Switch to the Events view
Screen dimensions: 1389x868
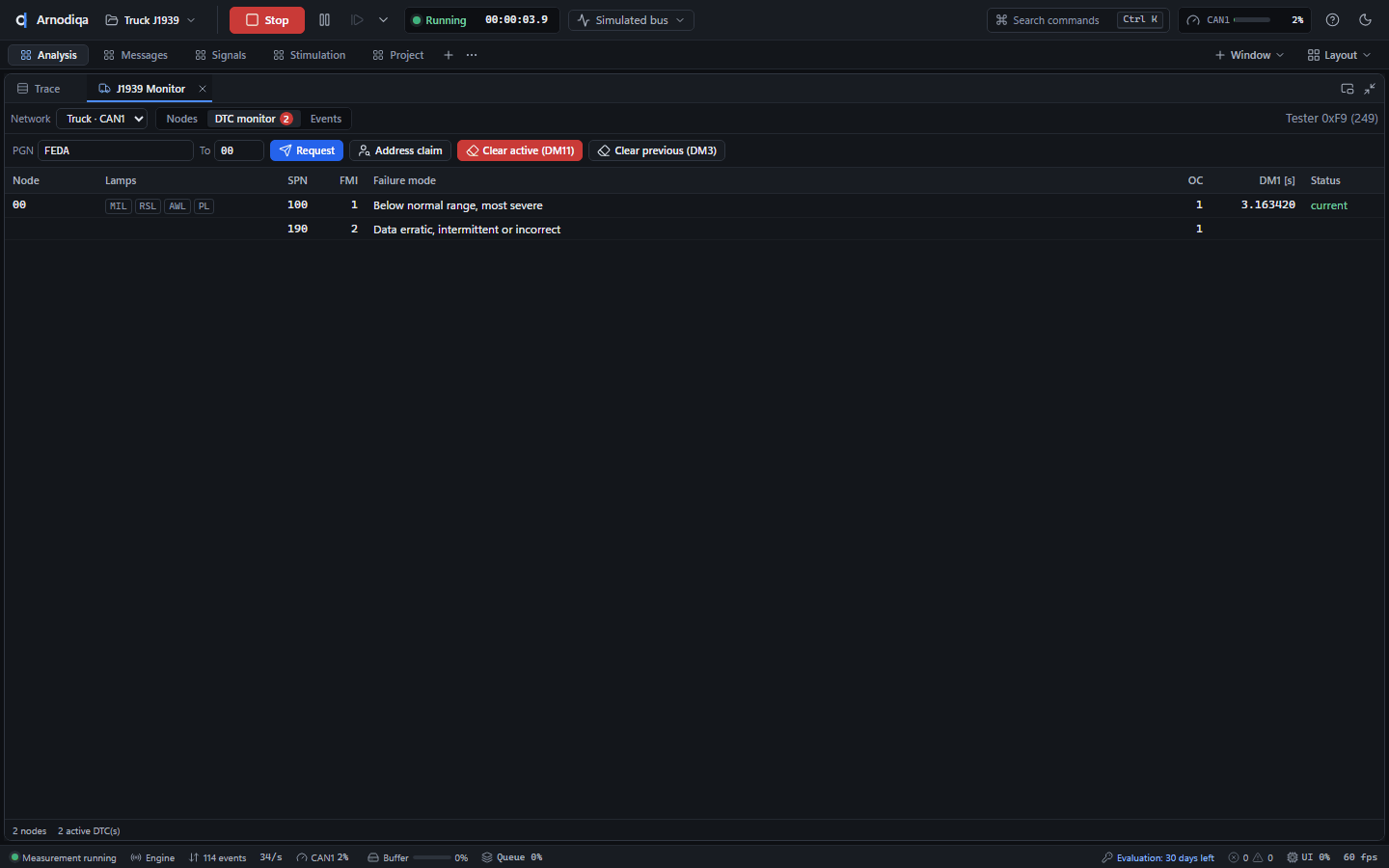(326, 119)
